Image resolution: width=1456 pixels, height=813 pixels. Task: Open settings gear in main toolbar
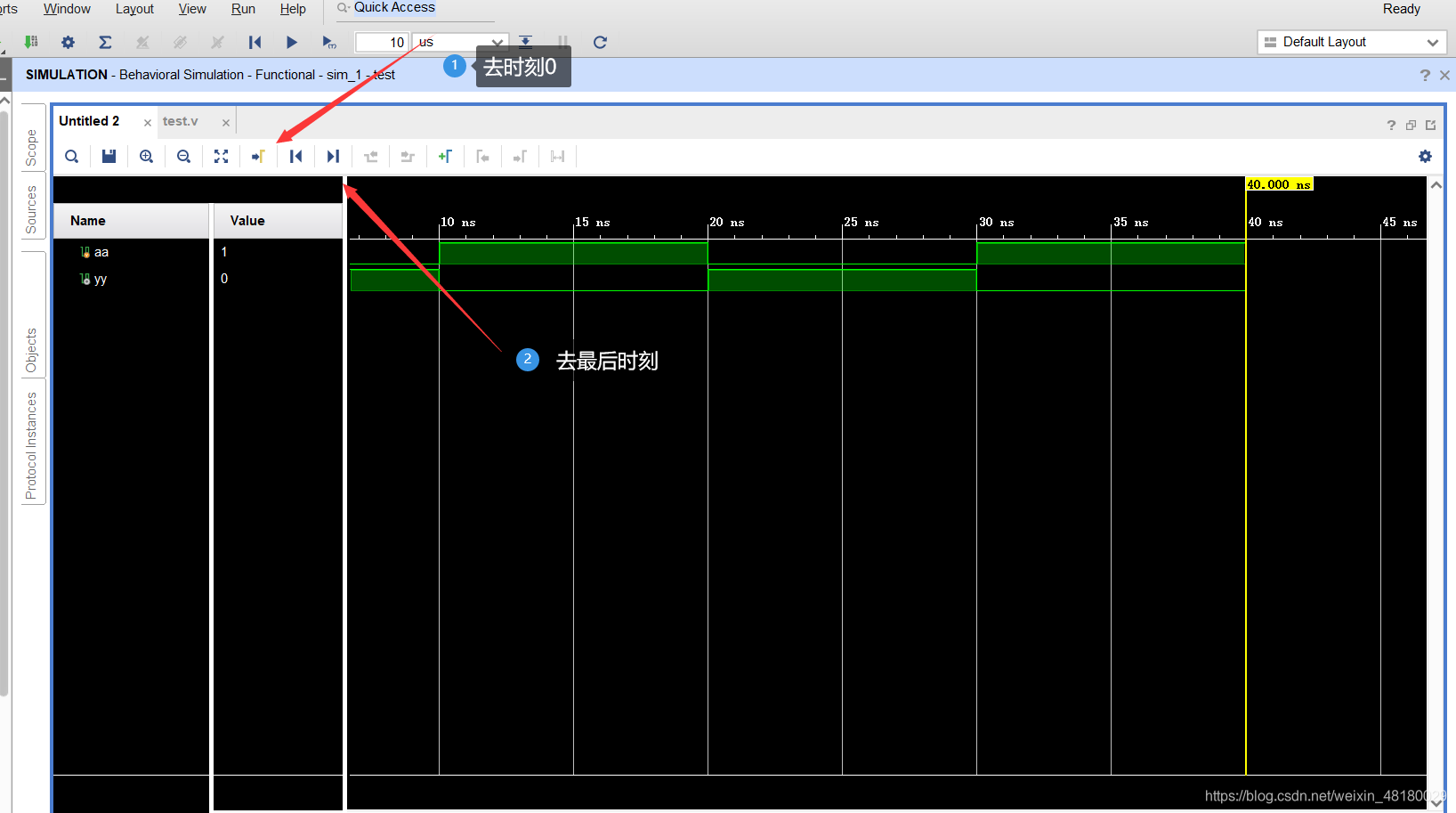click(68, 42)
